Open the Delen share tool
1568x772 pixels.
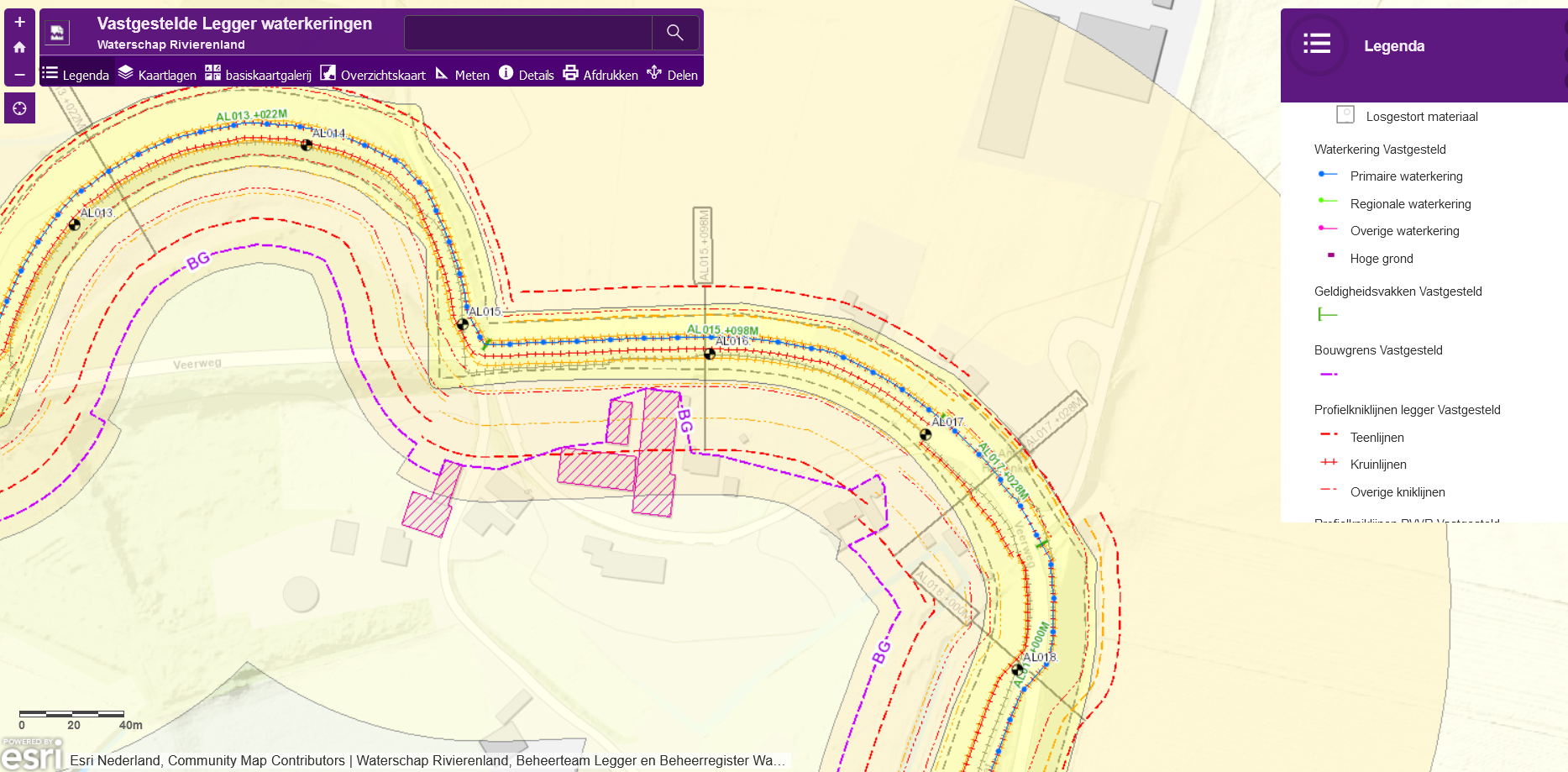tap(673, 74)
